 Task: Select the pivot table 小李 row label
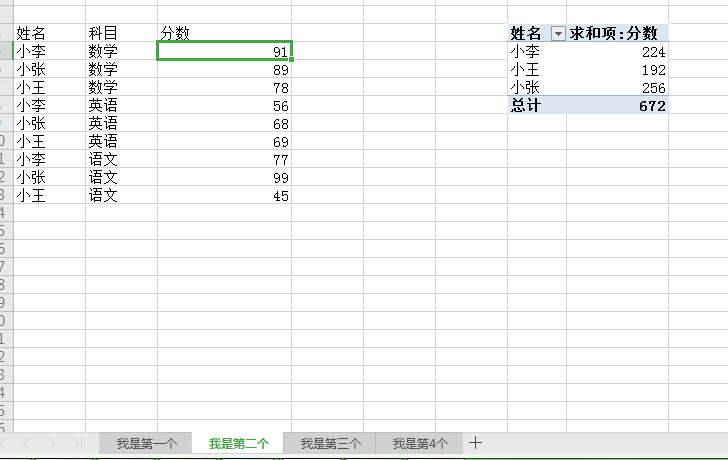(537, 51)
